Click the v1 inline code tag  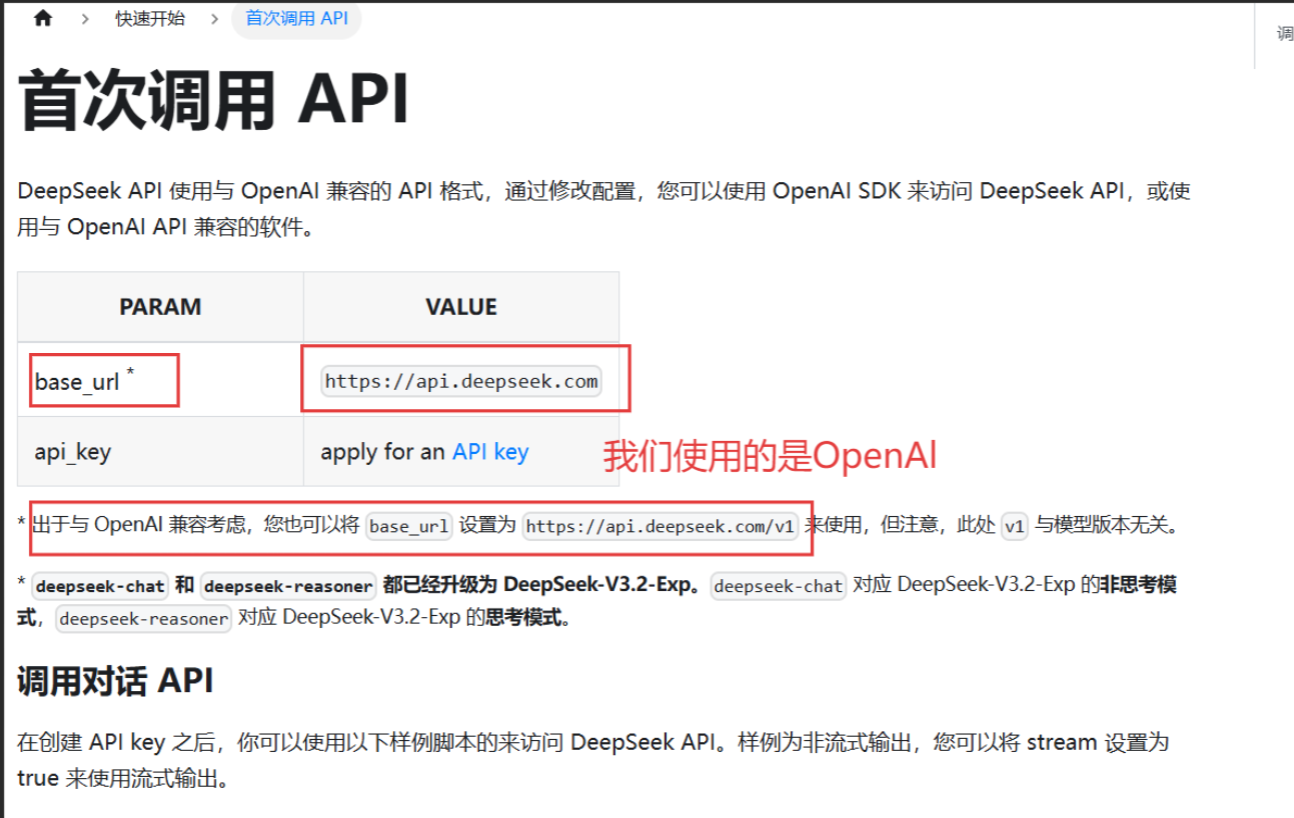[x=1015, y=526]
